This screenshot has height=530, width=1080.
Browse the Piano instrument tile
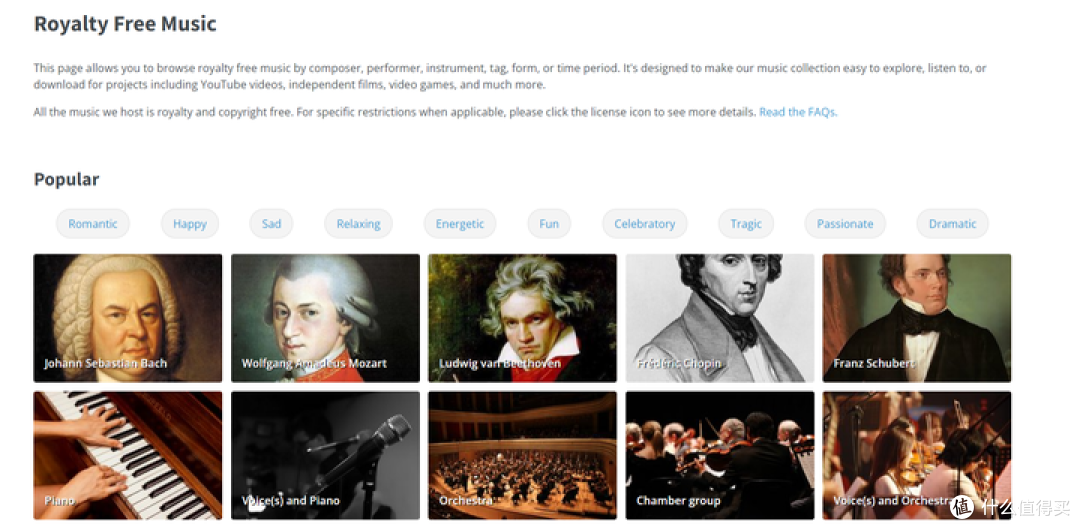coord(128,456)
